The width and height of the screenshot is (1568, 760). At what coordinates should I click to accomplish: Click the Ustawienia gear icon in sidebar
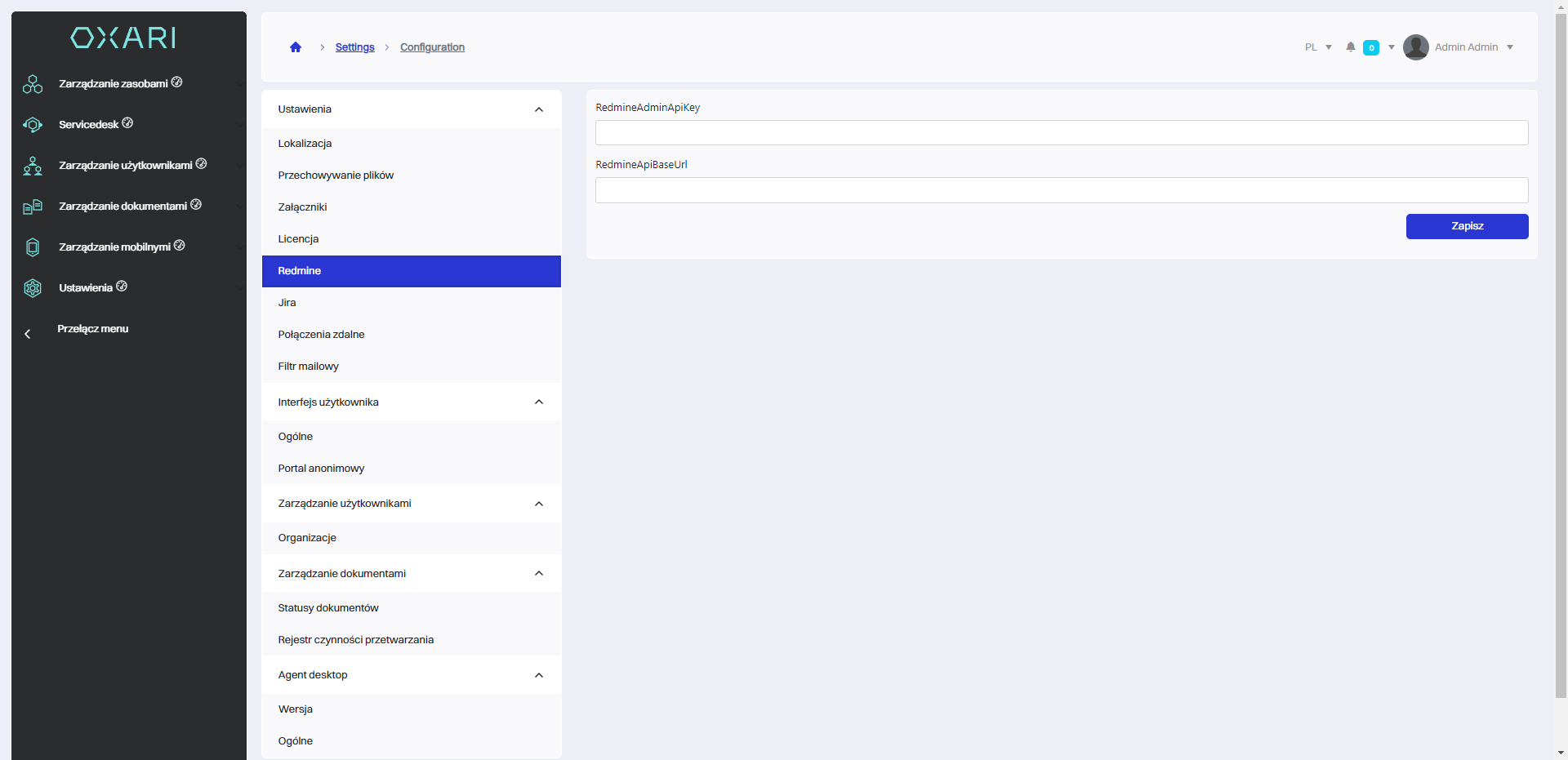pyautogui.click(x=33, y=288)
